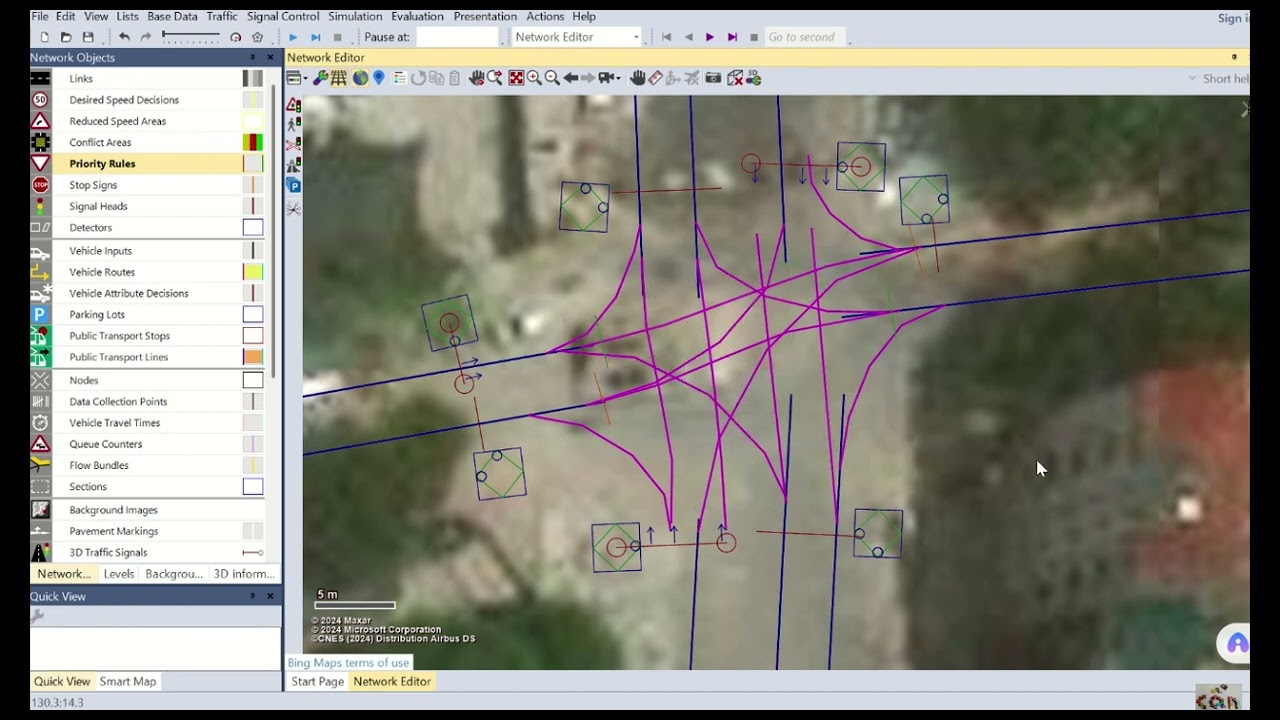This screenshot has height=720, width=1280.
Task: Toggle Sections visibility box
Action: click(253, 487)
